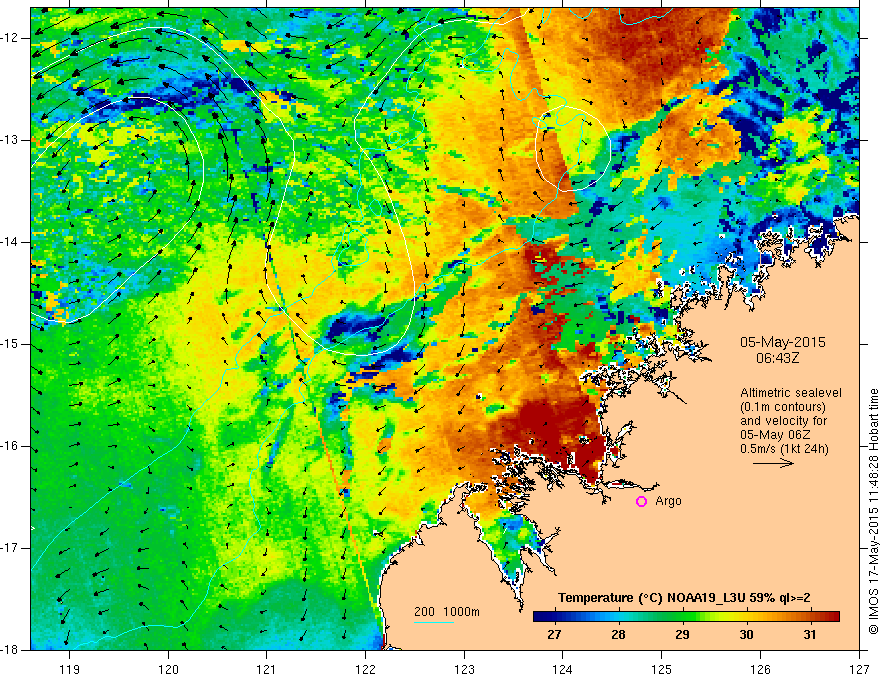Viewport: 880px width, 680px height.
Task: Click the '-15' latitude axis label
Action: 11,344
